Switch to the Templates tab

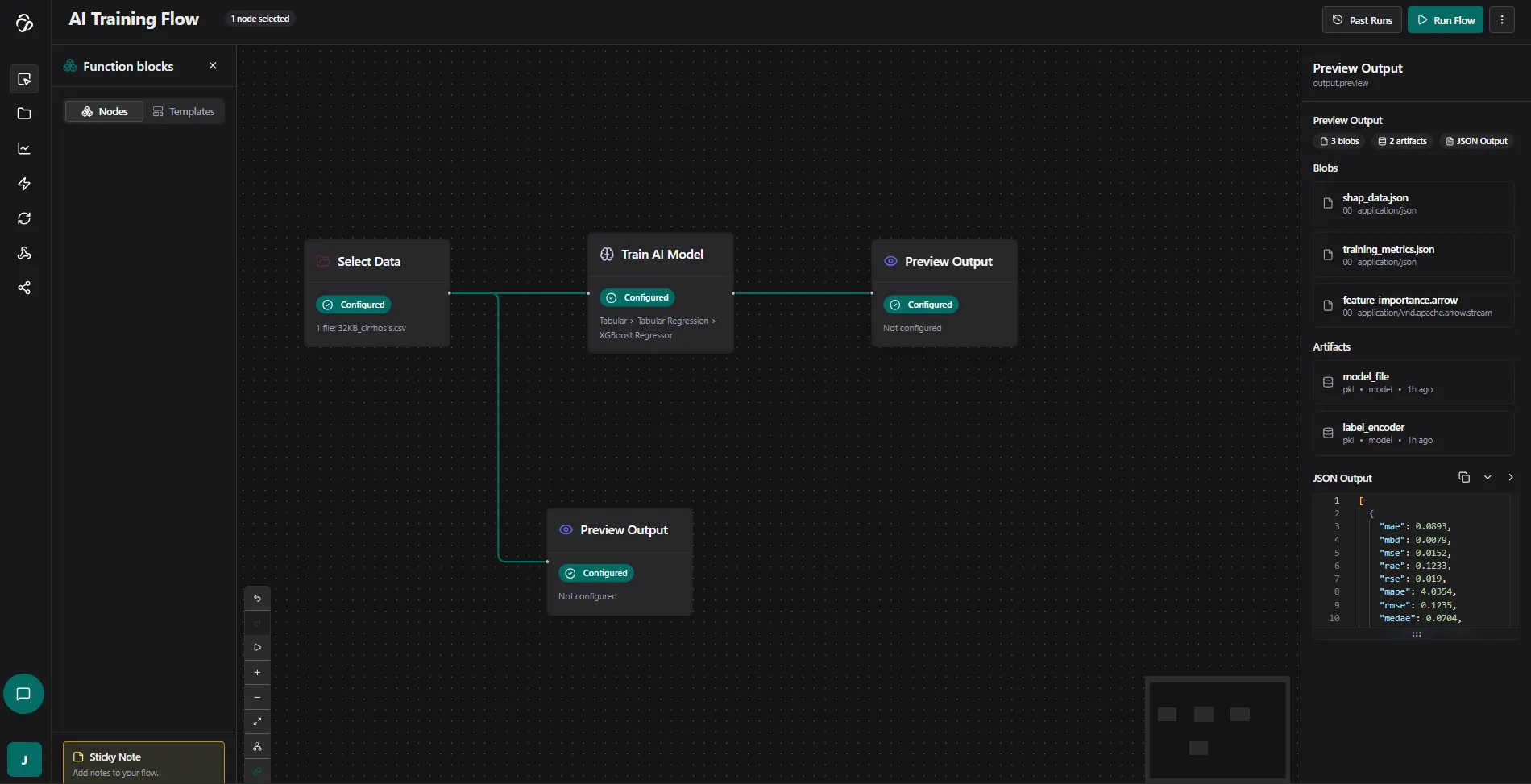tap(184, 112)
